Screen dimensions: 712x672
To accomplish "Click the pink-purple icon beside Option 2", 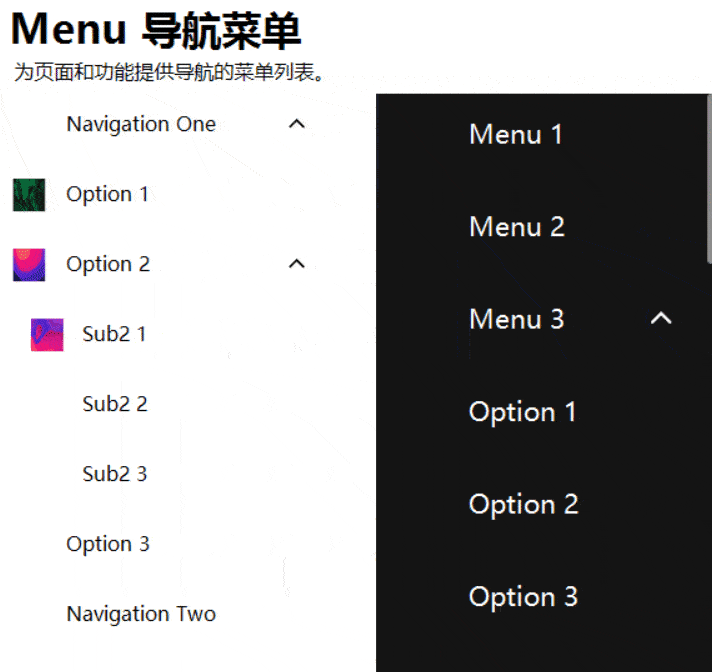I will pyautogui.click(x=29, y=265).
